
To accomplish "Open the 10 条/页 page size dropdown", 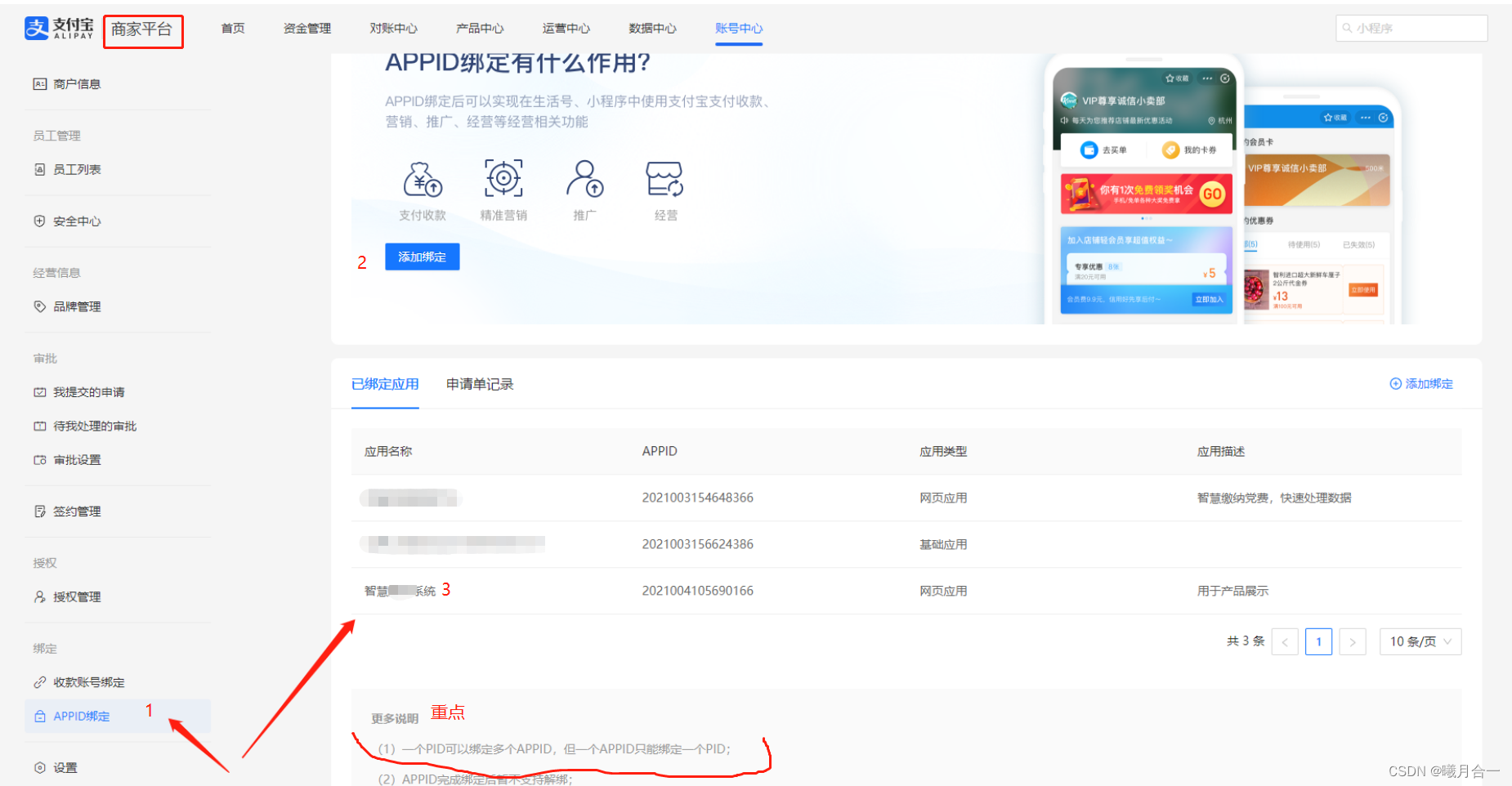I will (1420, 642).
